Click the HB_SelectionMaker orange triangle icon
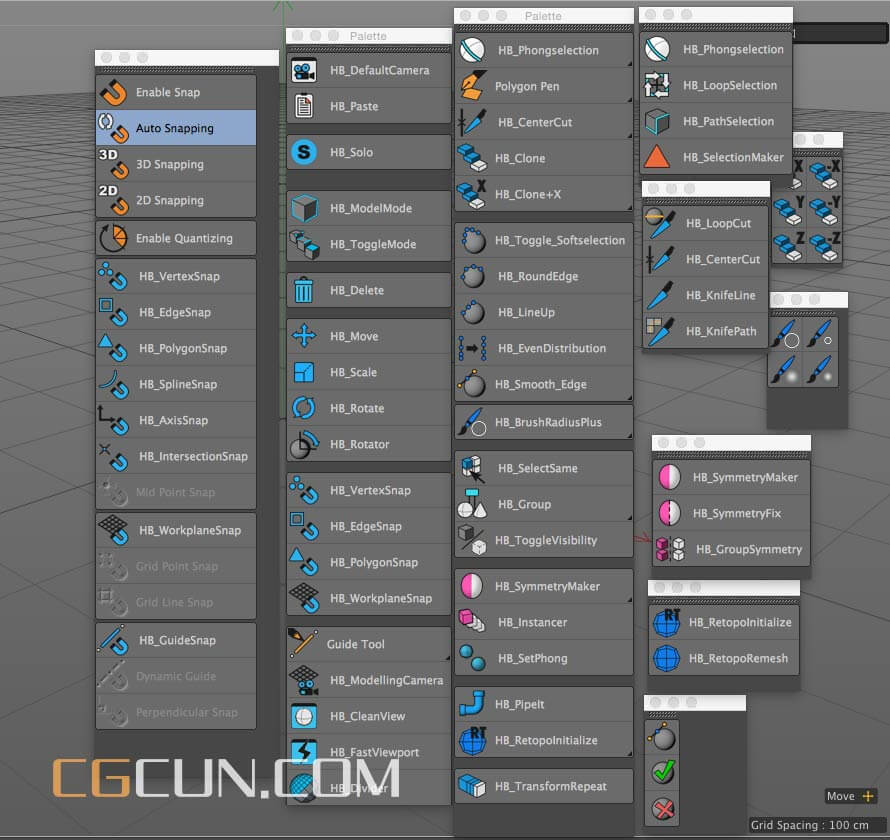 (x=657, y=158)
